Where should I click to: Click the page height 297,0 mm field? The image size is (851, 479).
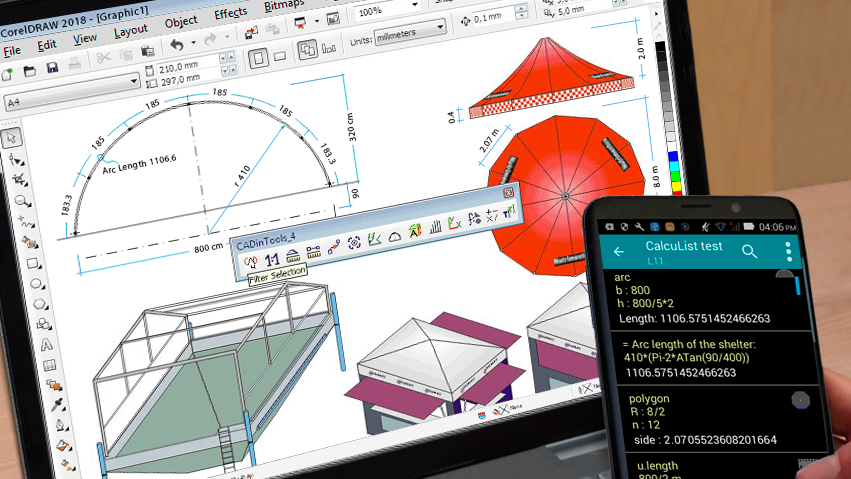pos(188,78)
